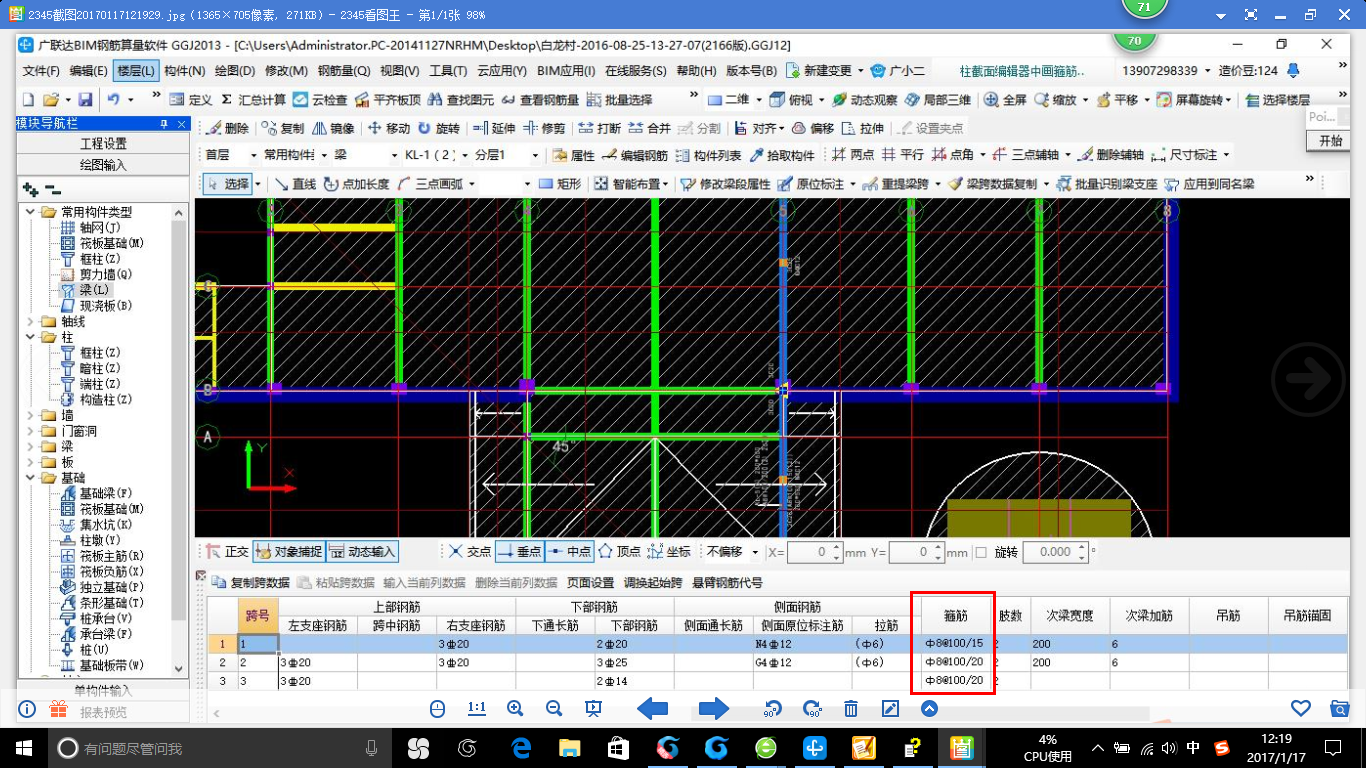Screen dimensions: 1366x768
Task: Open 查找图元 binoculars tool
Action: 461,100
